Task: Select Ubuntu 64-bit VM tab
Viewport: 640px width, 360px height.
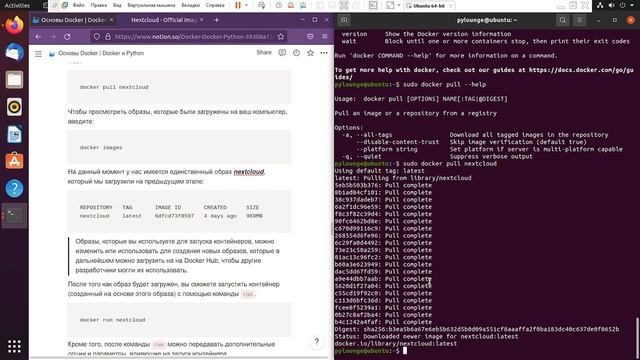Action: tap(430, 6)
